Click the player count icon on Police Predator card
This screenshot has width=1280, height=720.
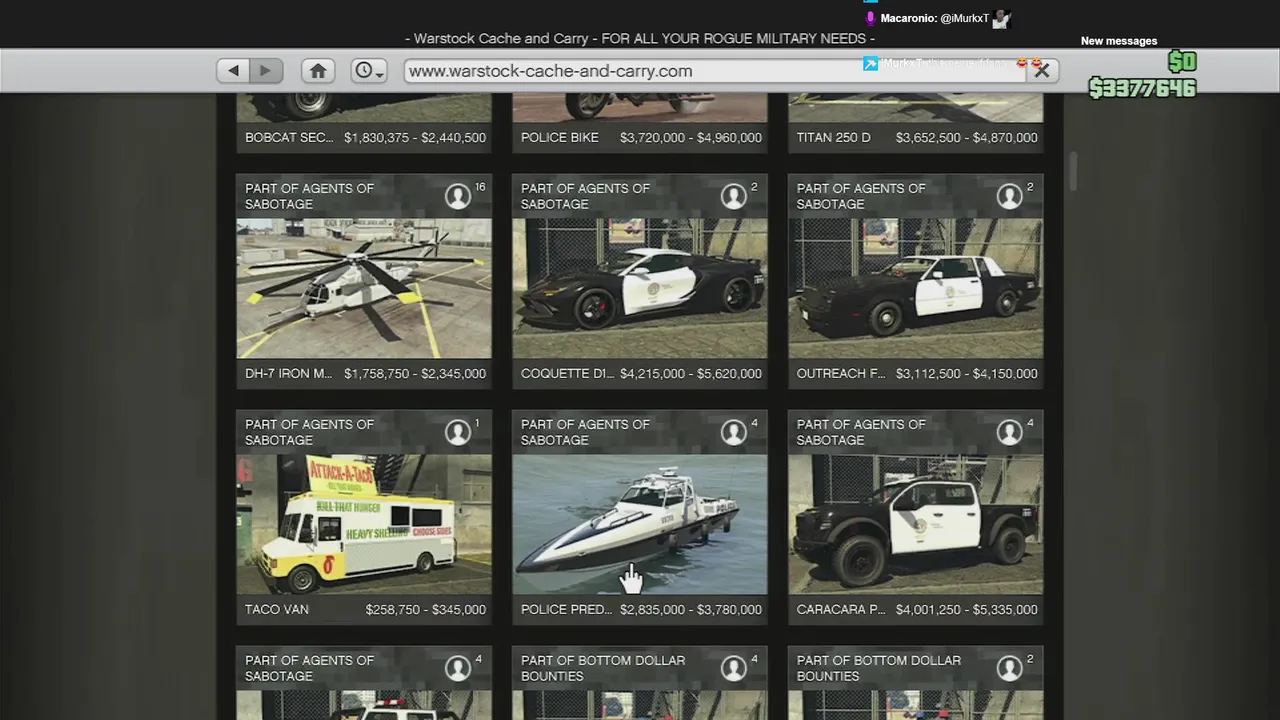pos(734,432)
